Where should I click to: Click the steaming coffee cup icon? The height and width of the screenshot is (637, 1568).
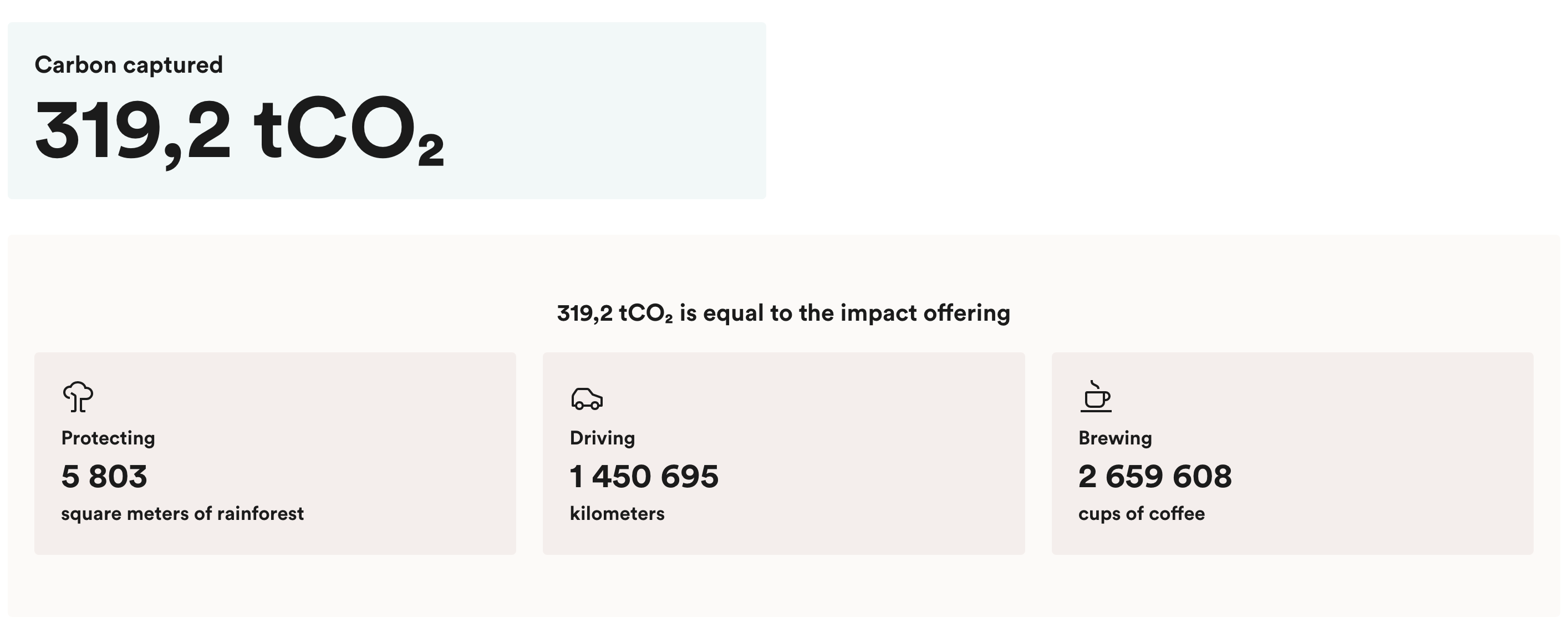tap(1096, 396)
